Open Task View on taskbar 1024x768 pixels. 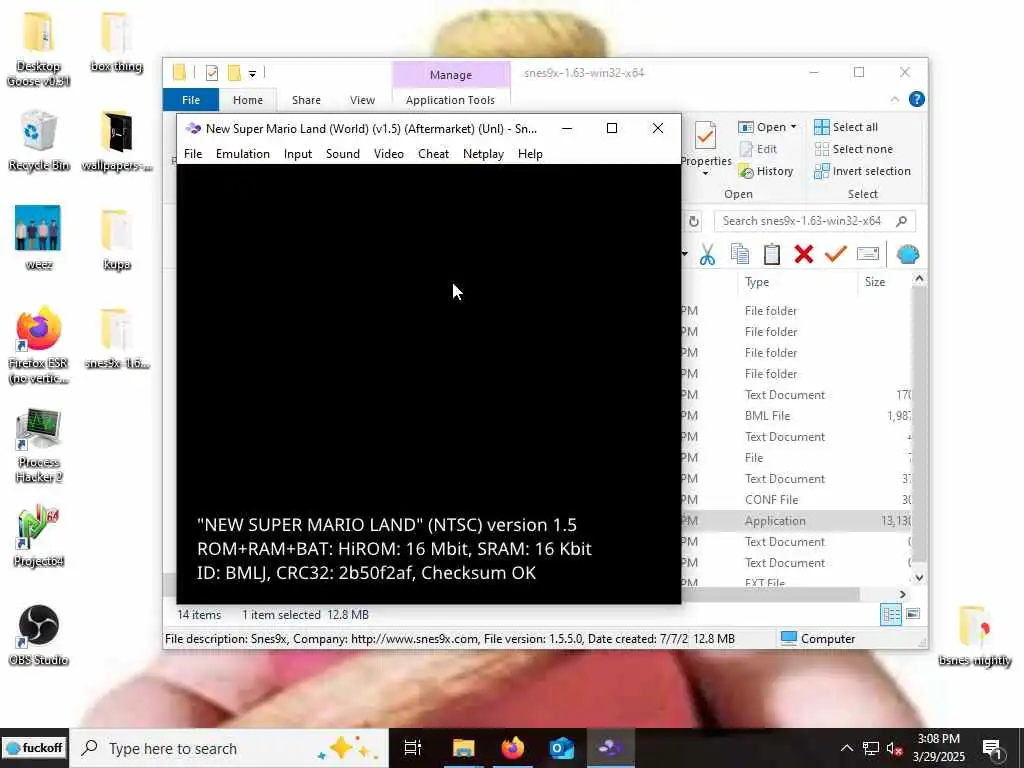tap(412, 748)
